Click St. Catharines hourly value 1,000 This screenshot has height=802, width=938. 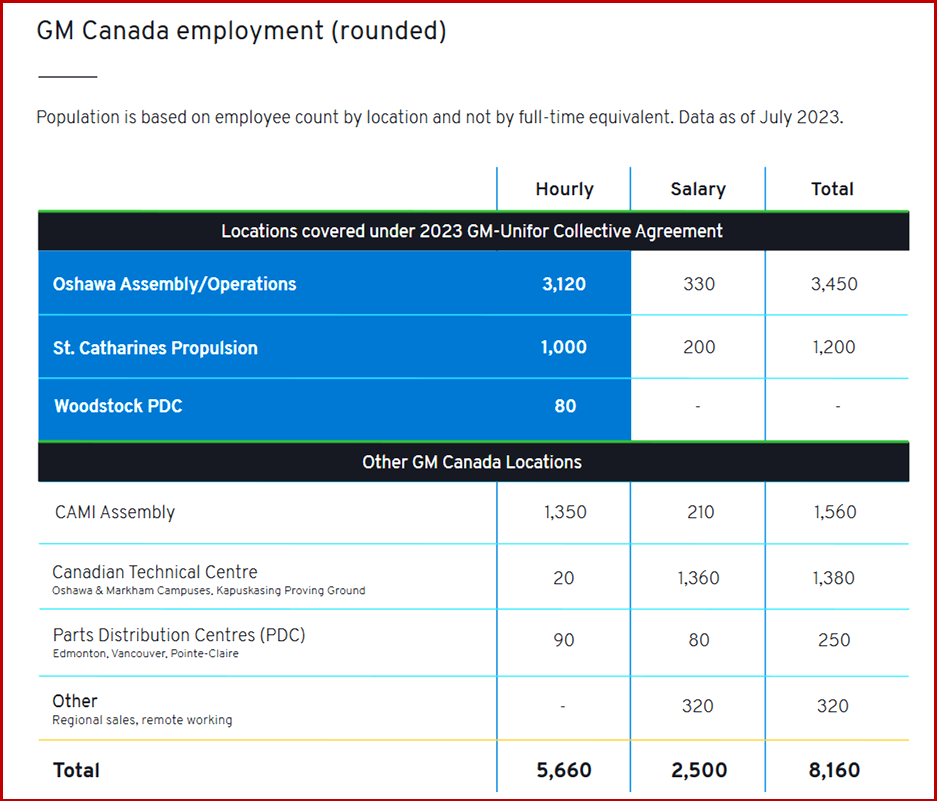(564, 348)
